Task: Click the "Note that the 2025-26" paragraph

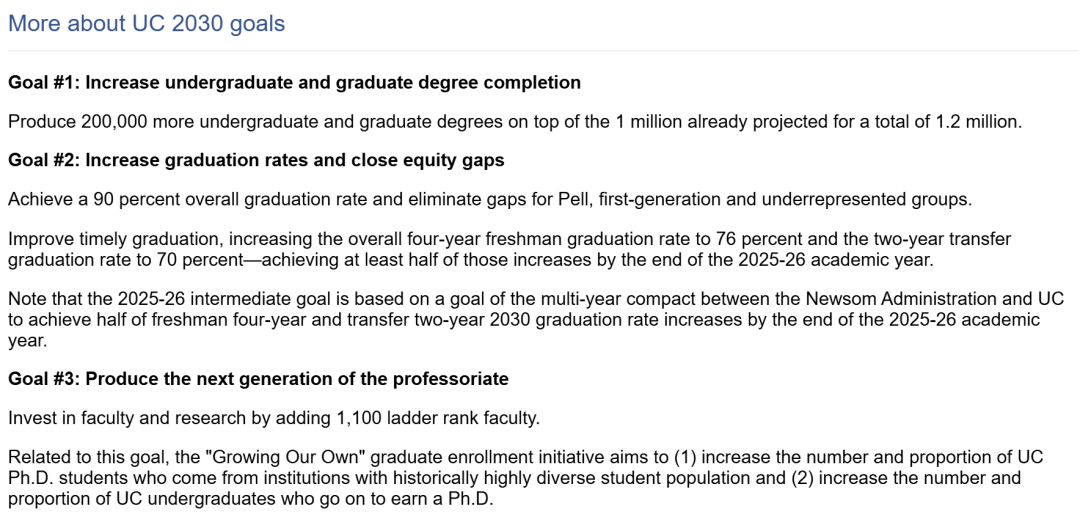Action: tap(536, 320)
